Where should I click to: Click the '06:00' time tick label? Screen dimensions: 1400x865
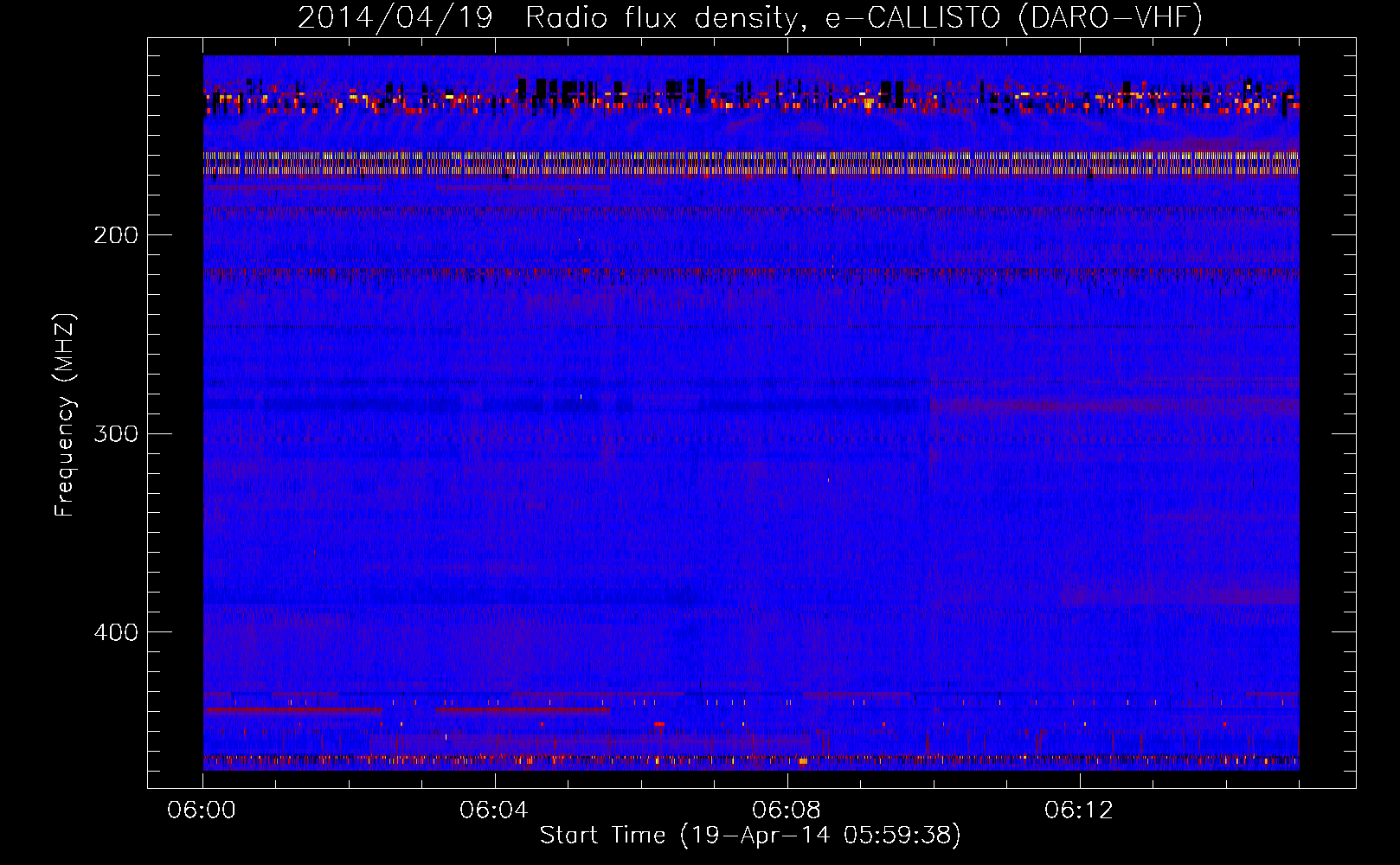[x=202, y=810]
